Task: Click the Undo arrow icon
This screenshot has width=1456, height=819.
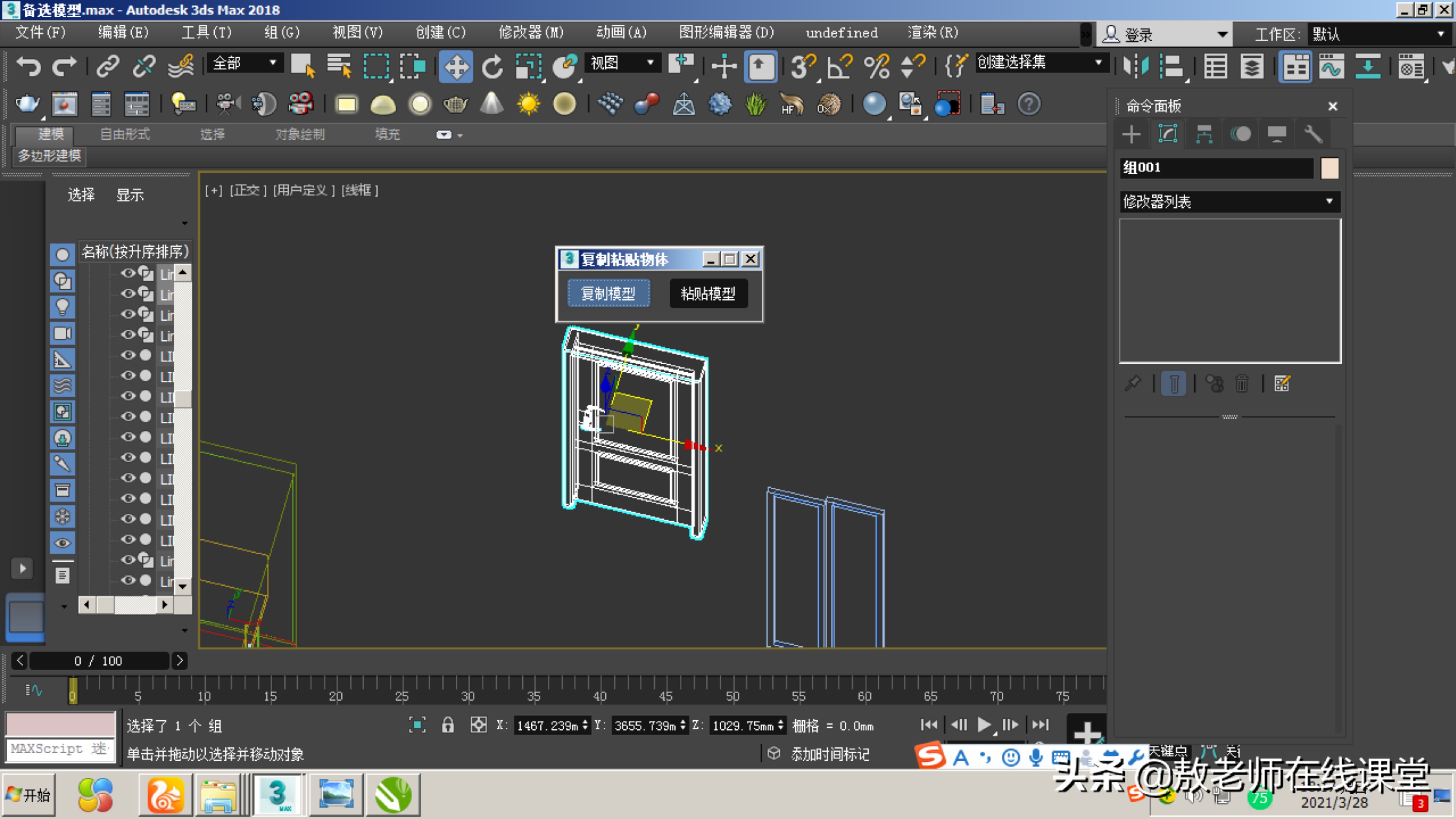Action: point(28,67)
